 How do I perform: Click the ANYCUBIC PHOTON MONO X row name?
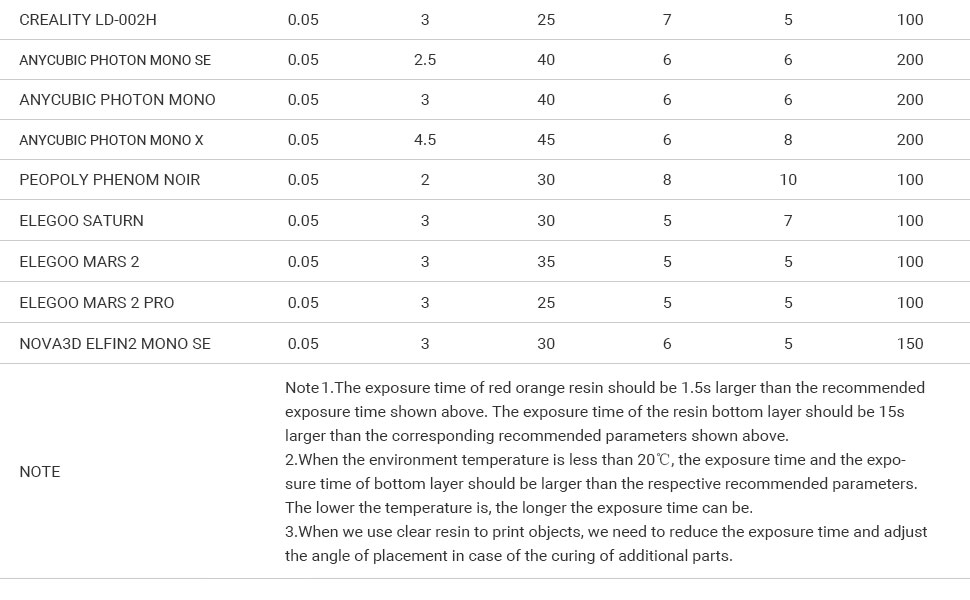pyautogui.click(x=111, y=140)
